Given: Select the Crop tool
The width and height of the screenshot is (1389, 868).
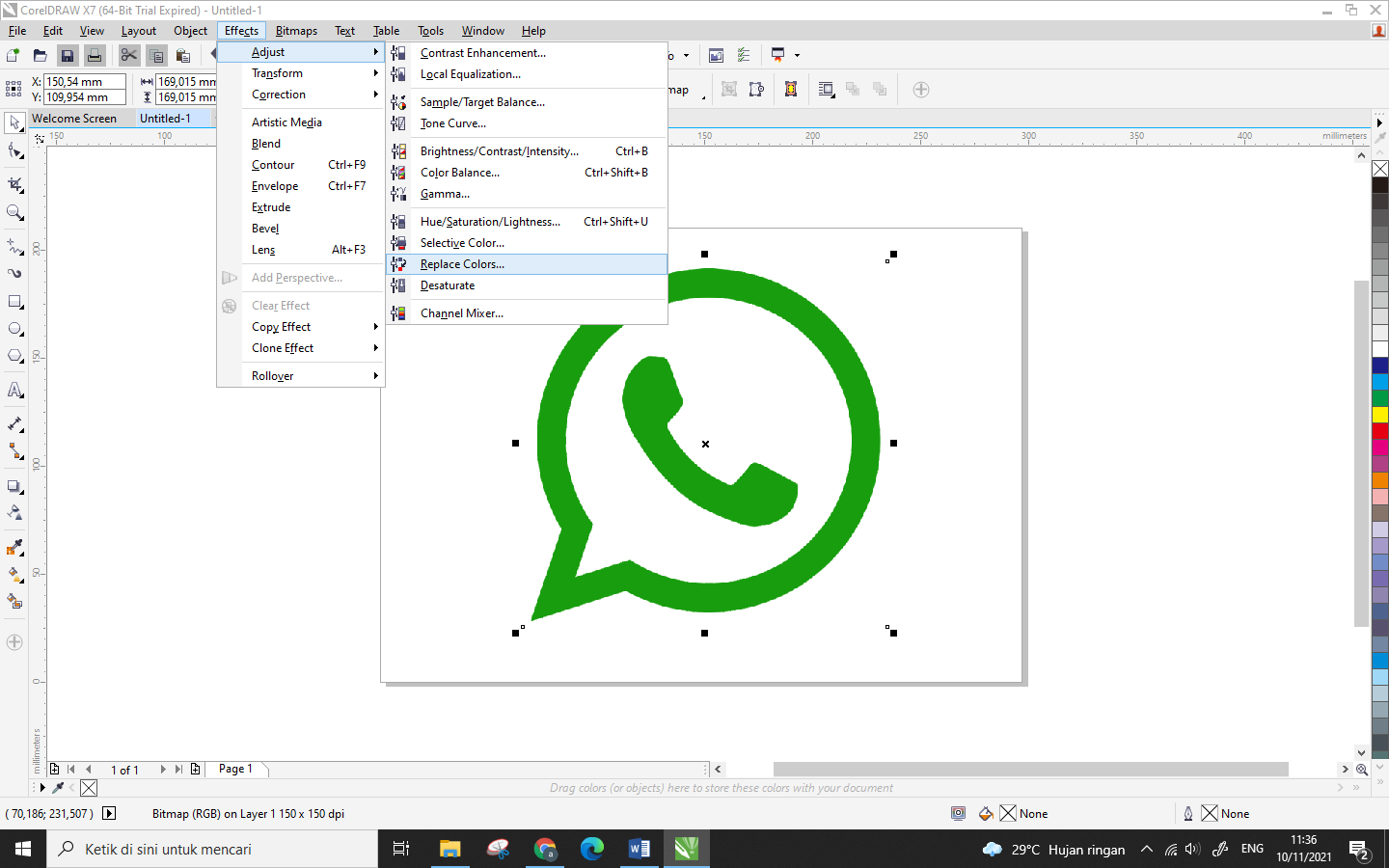Looking at the screenshot, I should [x=14, y=183].
